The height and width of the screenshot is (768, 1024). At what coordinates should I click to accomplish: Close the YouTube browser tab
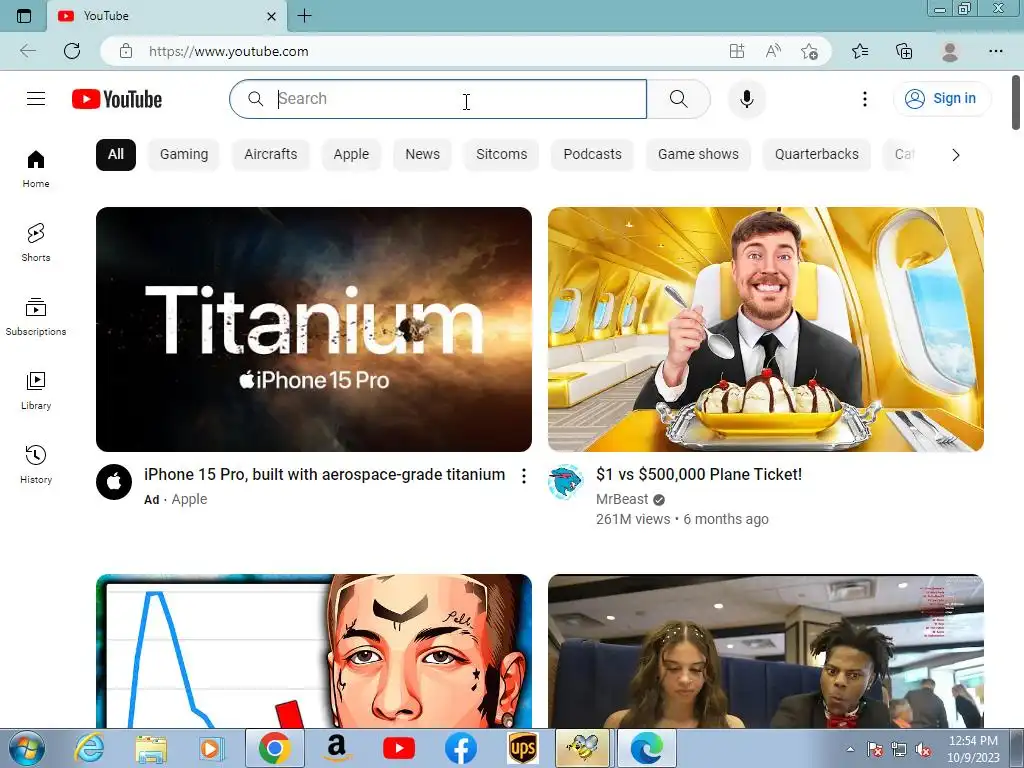click(272, 16)
